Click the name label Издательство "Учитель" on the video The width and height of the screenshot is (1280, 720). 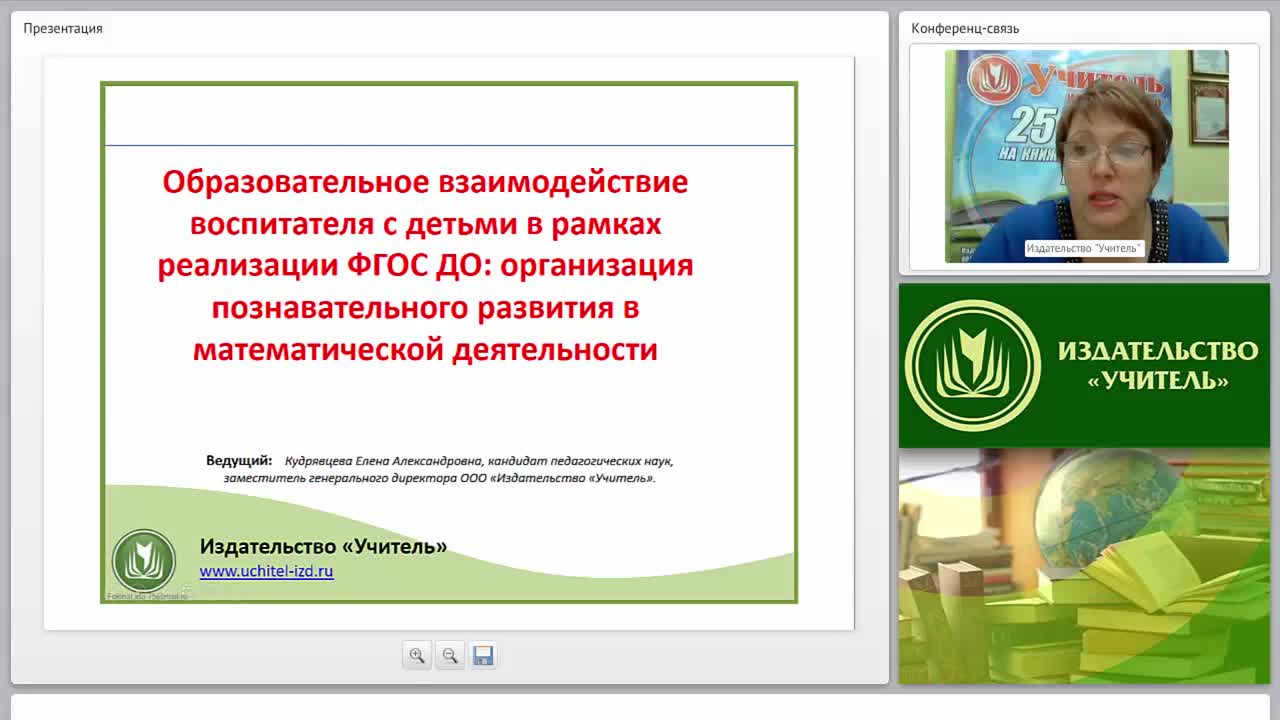pos(1084,248)
